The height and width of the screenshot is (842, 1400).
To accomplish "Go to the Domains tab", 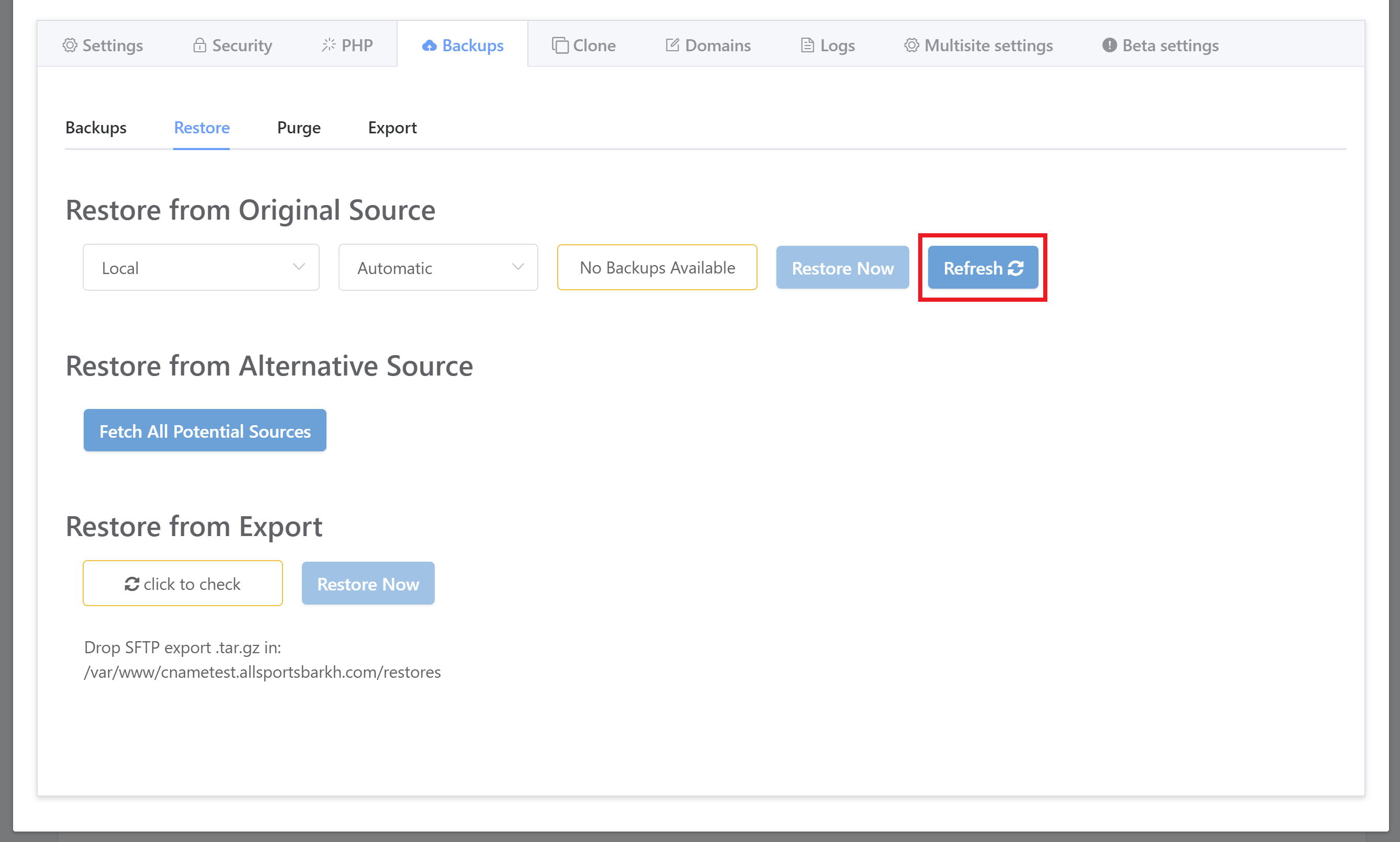I will (708, 45).
